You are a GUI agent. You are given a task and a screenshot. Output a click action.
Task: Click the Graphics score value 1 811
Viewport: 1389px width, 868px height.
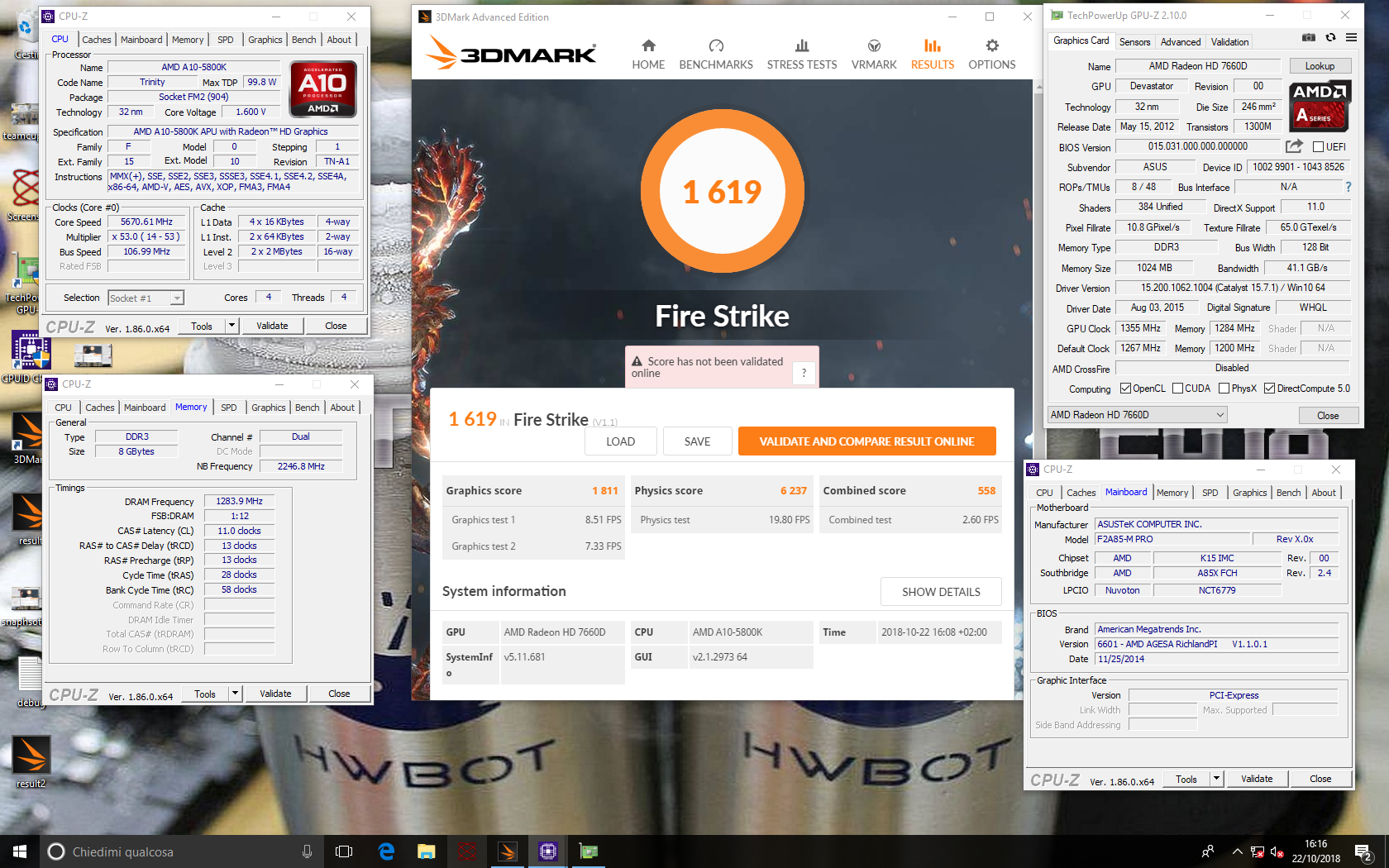coord(604,490)
